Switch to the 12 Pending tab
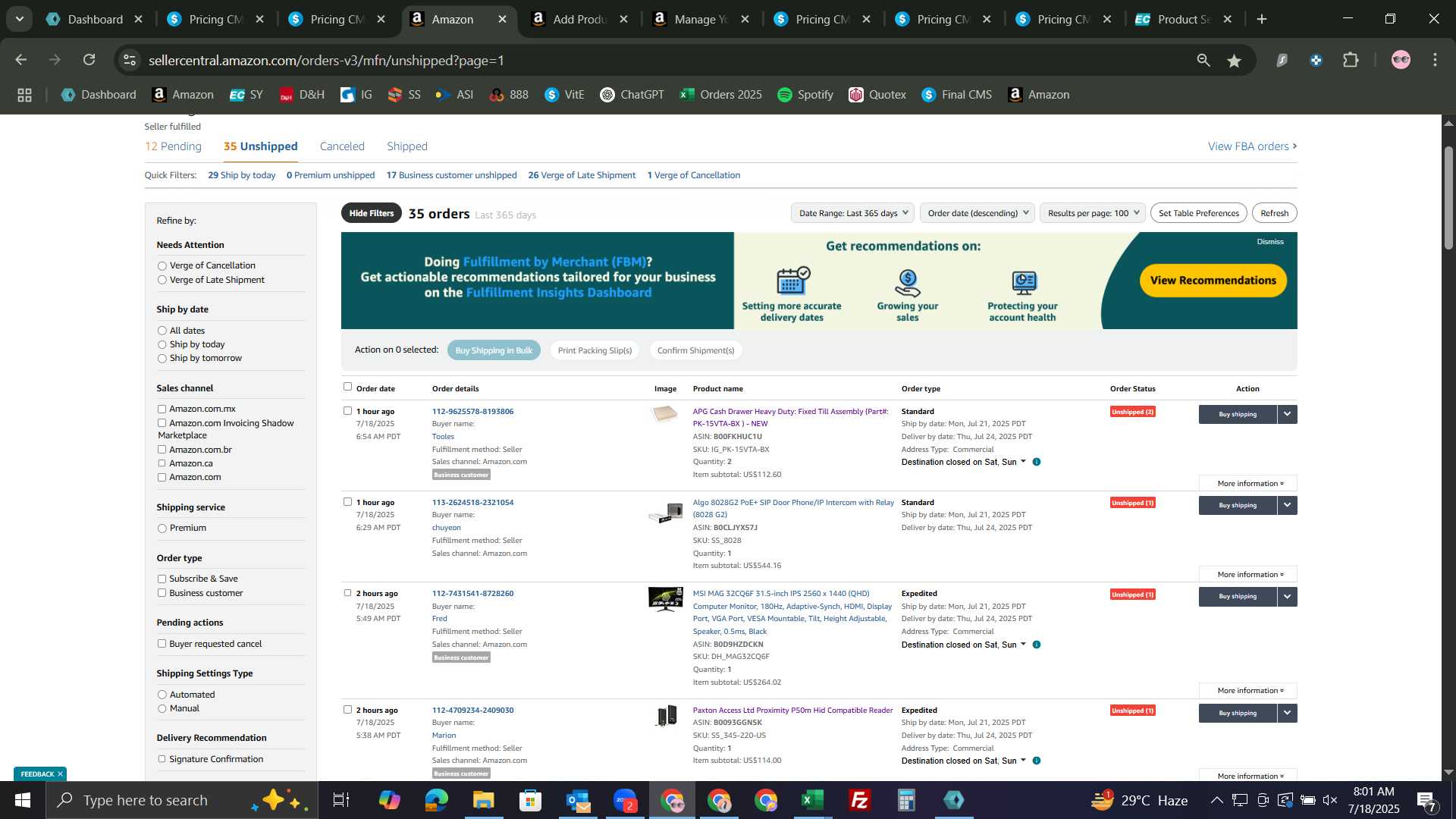 click(173, 146)
